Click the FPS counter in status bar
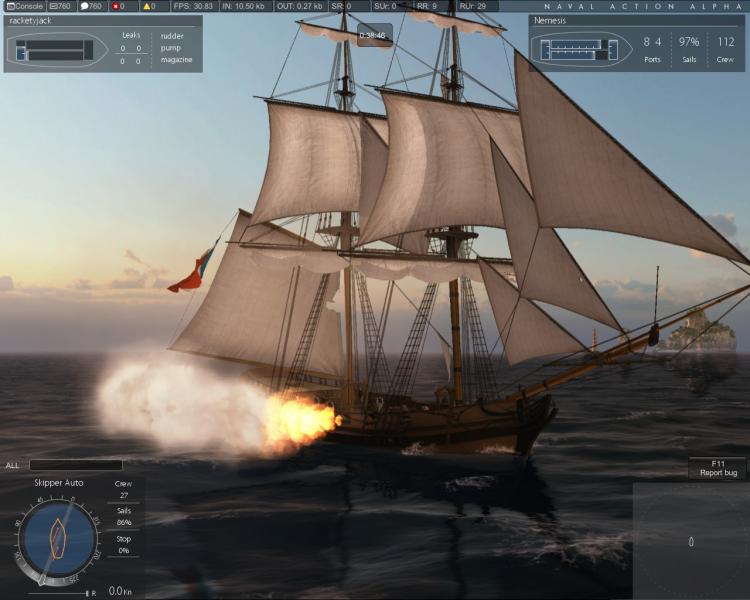This screenshot has height=600, width=750. coord(193,6)
